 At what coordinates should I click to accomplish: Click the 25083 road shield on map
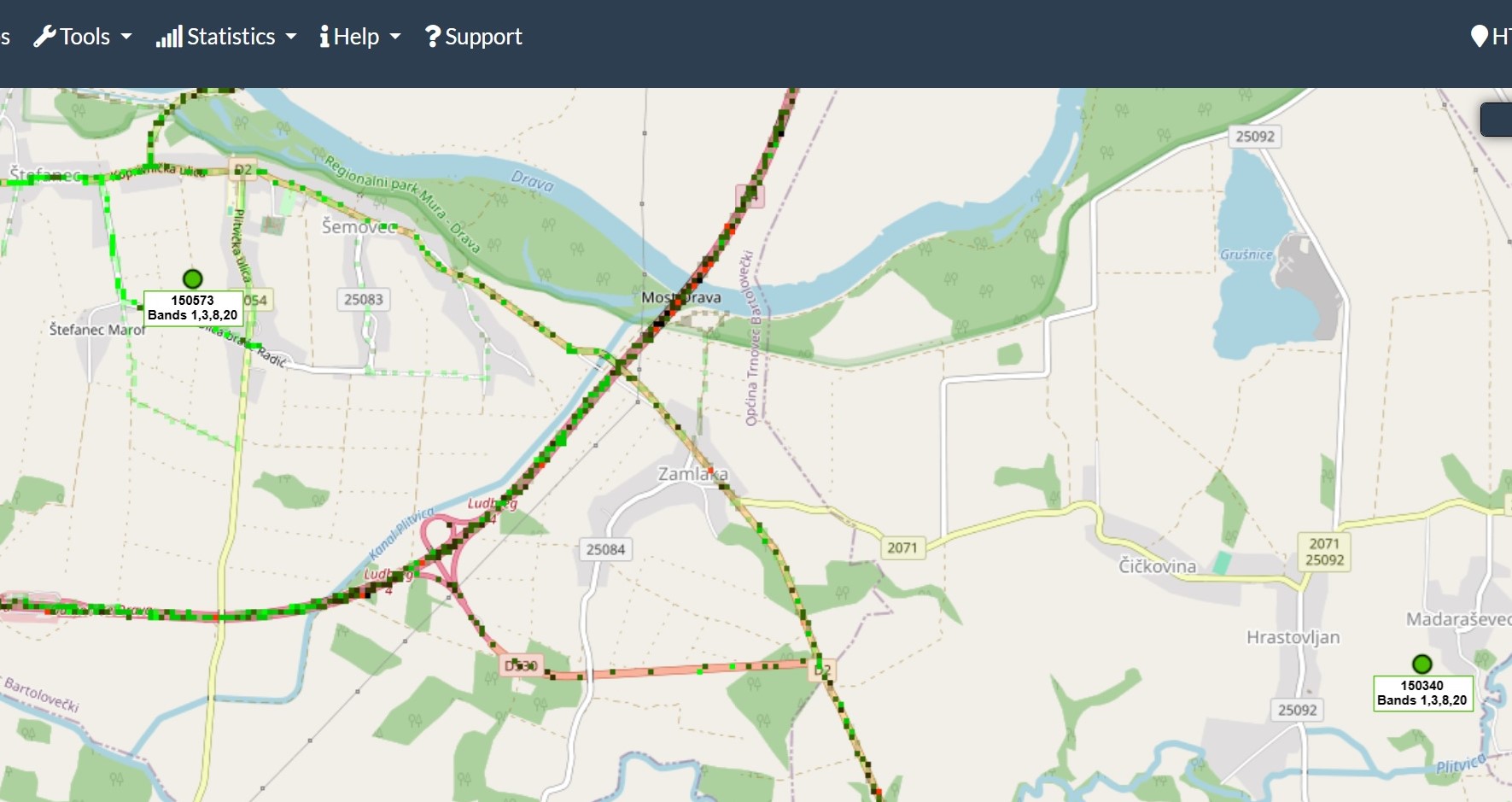click(364, 300)
